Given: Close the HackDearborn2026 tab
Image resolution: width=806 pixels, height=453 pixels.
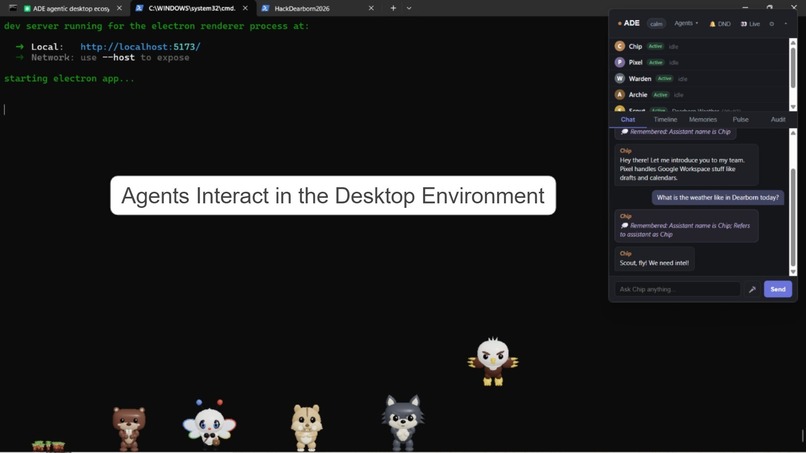Looking at the screenshot, I should click(x=371, y=8).
